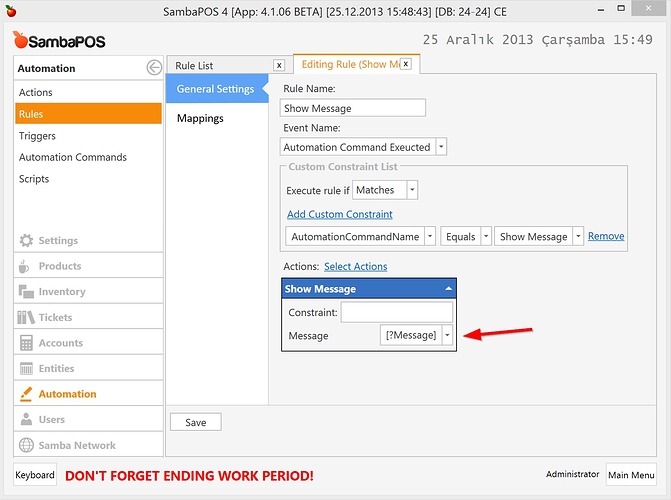Screen dimensions: 671x500
Task: Open the Equals operator dropdown
Action: (486, 236)
